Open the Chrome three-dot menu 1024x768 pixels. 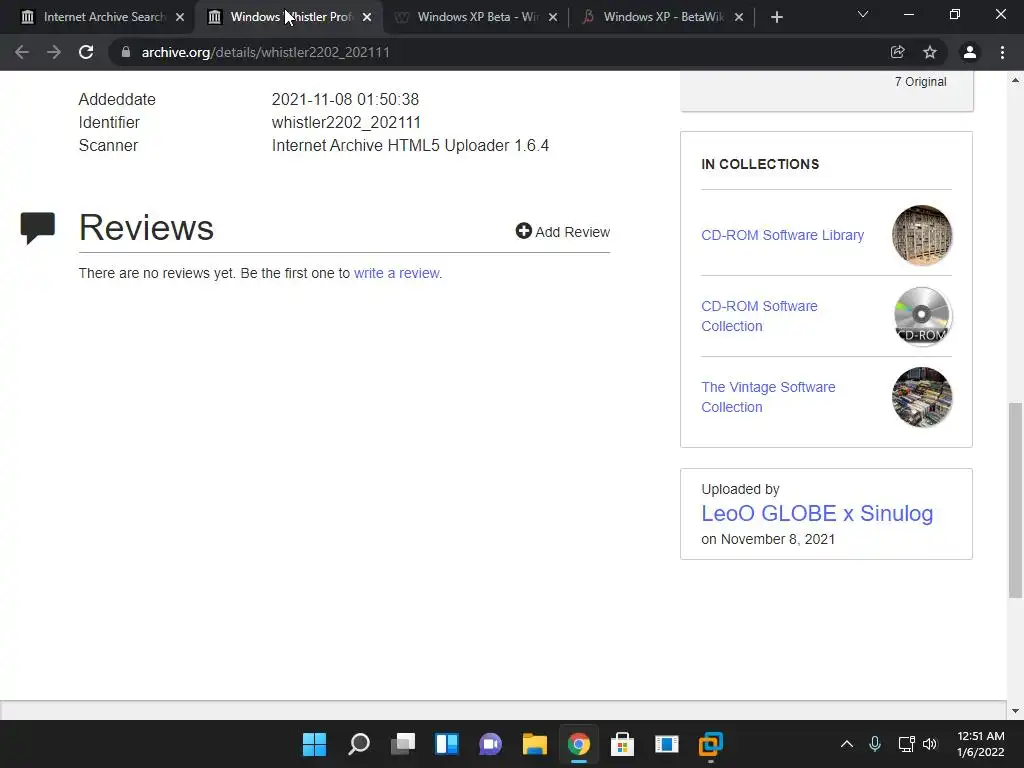point(1002,52)
